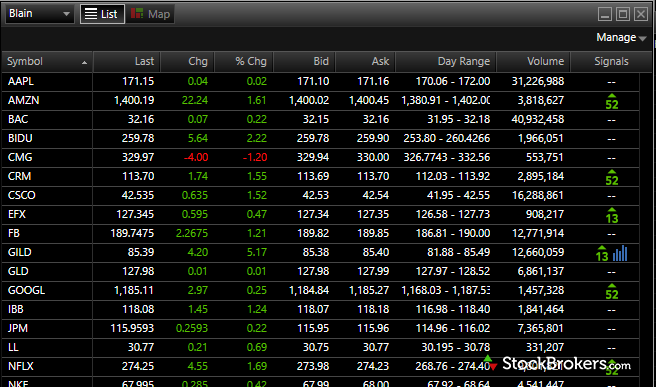The image size is (656, 387).
Task: Click the Map view heatmap icon
Action: (x=137, y=14)
